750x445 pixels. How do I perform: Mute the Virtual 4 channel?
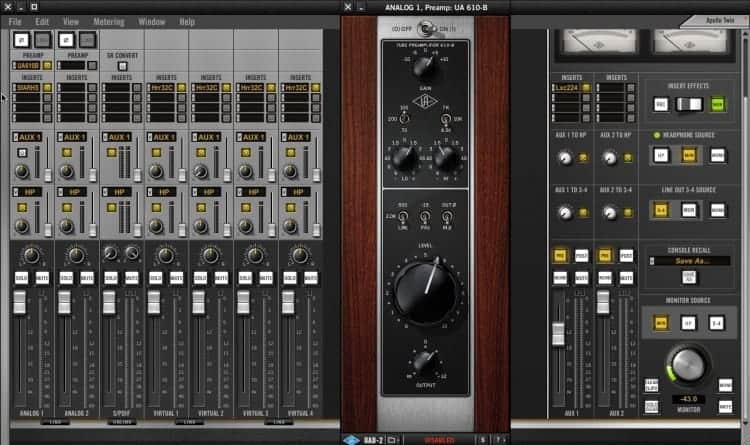point(310,278)
